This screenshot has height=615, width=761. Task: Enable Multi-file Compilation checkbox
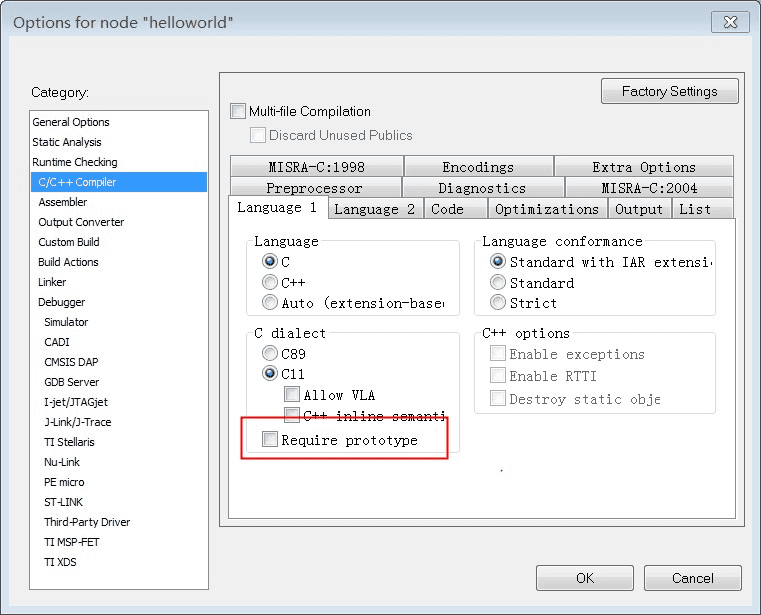tap(238, 111)
